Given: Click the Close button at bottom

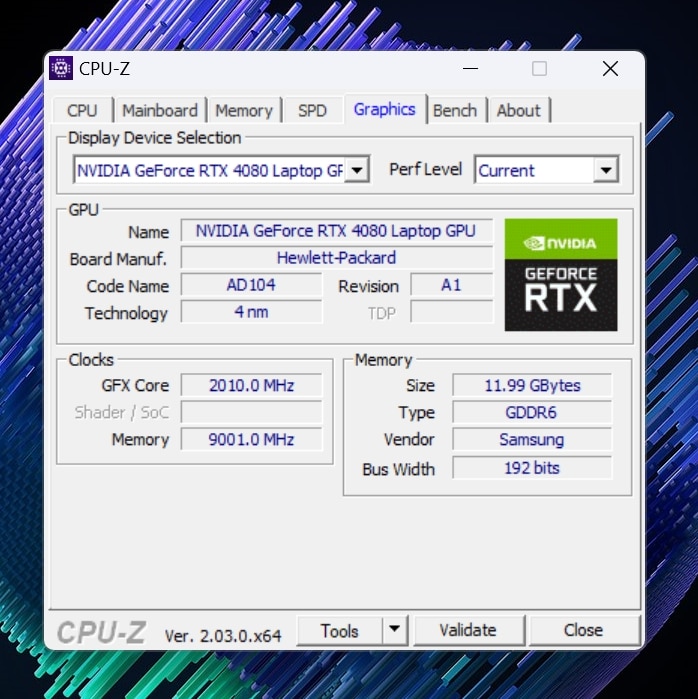Looking at the screenshot, I should 583,630.
